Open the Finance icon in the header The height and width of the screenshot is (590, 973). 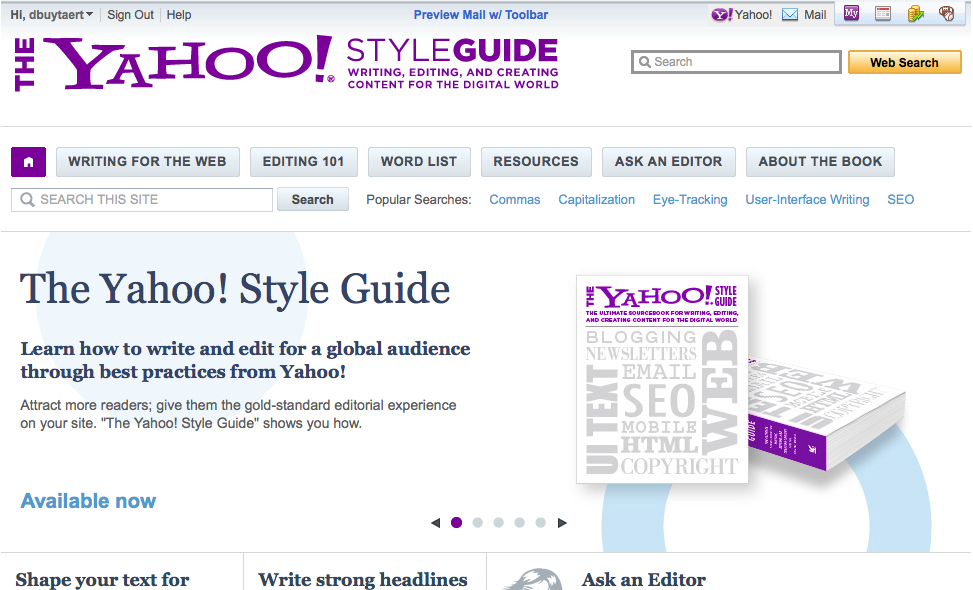tap(916, 14)
